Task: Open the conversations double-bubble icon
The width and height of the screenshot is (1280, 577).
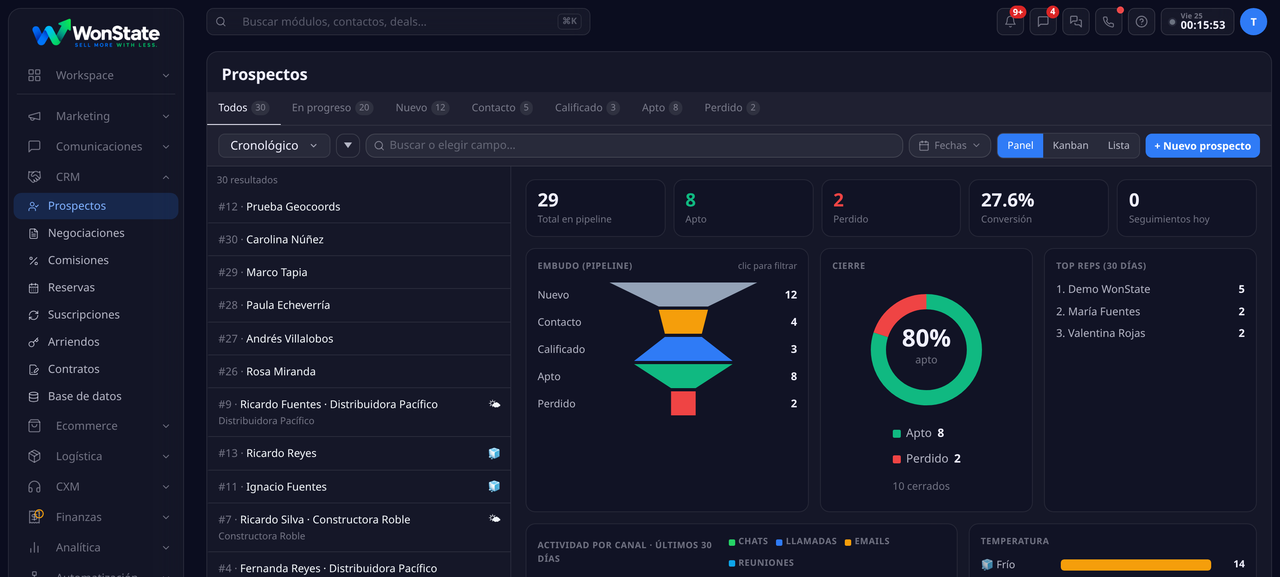Action: (x=1076, y=21)
